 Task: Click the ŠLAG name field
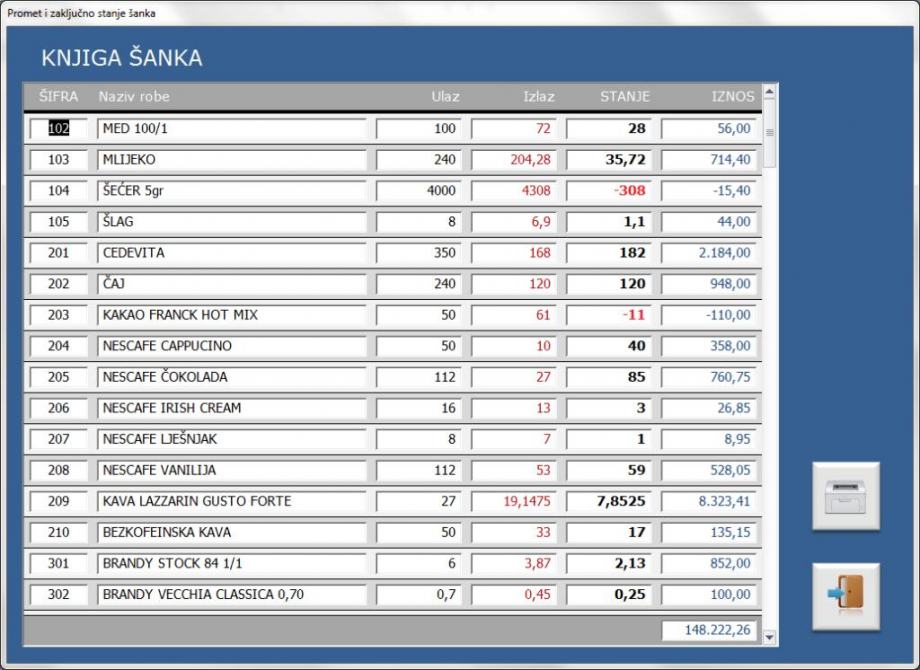pos(232,222)
